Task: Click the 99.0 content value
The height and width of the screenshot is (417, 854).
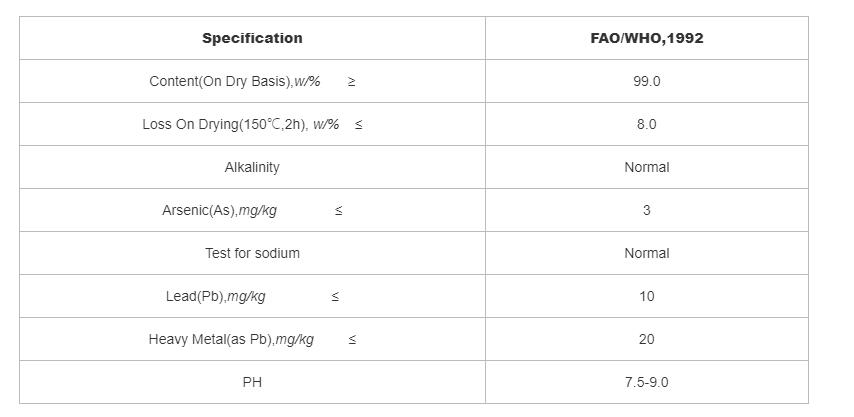Action: click(x=646, y=81)
